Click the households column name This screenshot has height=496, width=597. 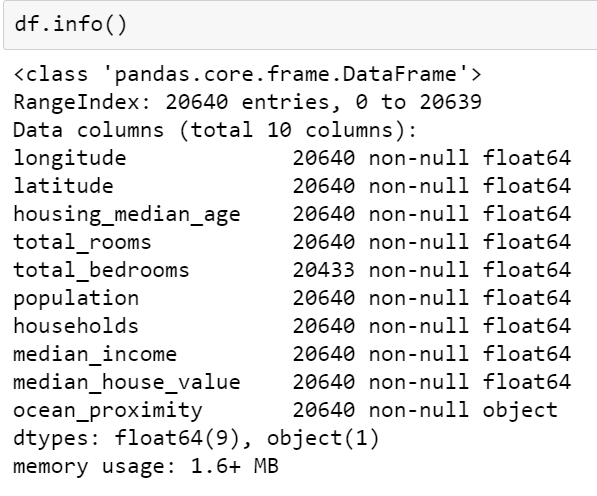click(x=76, y=326)
